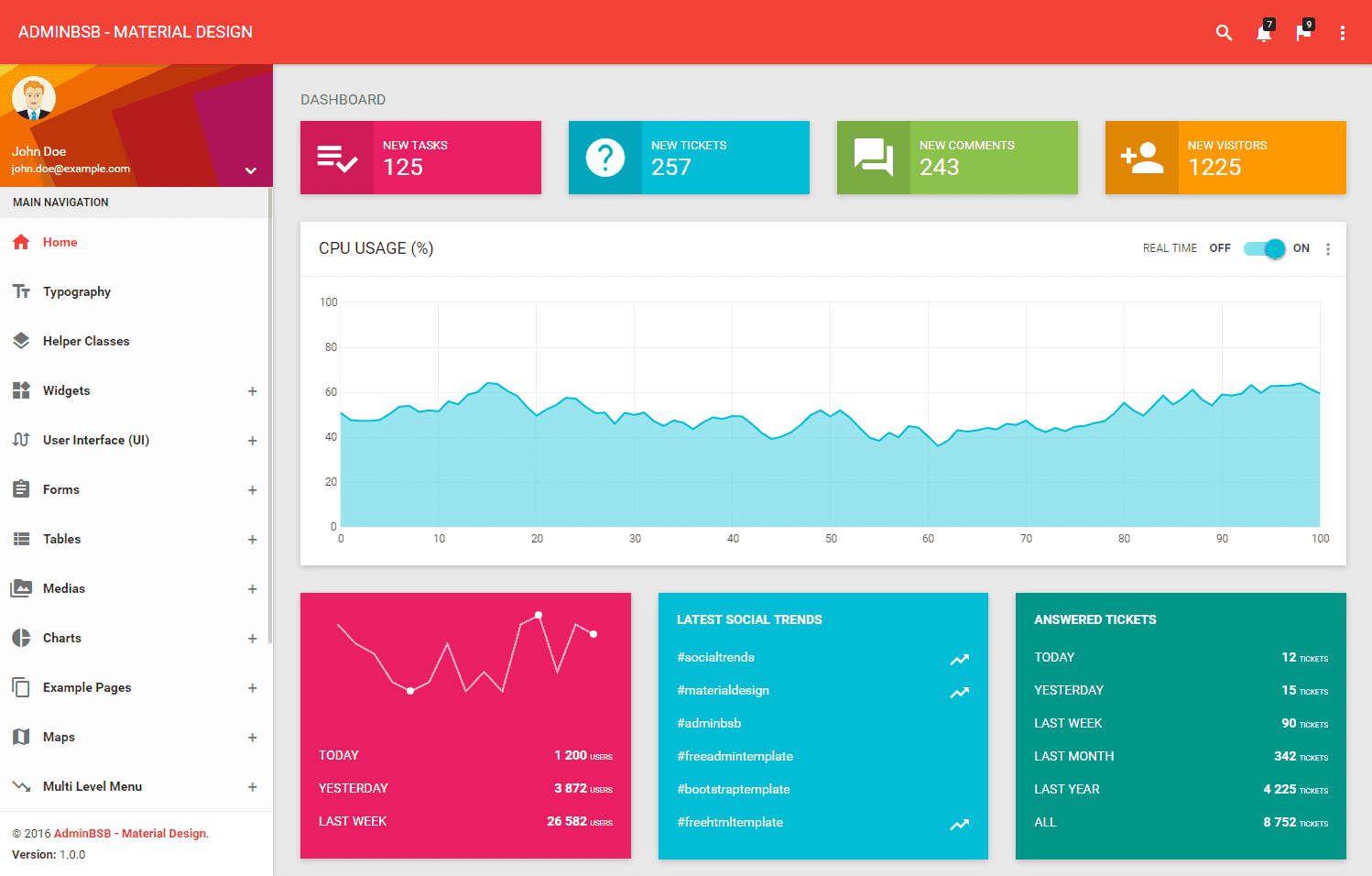This screenshot has width=1372, height=876.
Task: Click the add-visitor icon on New Visitors card
Action: coord(1141,157)
